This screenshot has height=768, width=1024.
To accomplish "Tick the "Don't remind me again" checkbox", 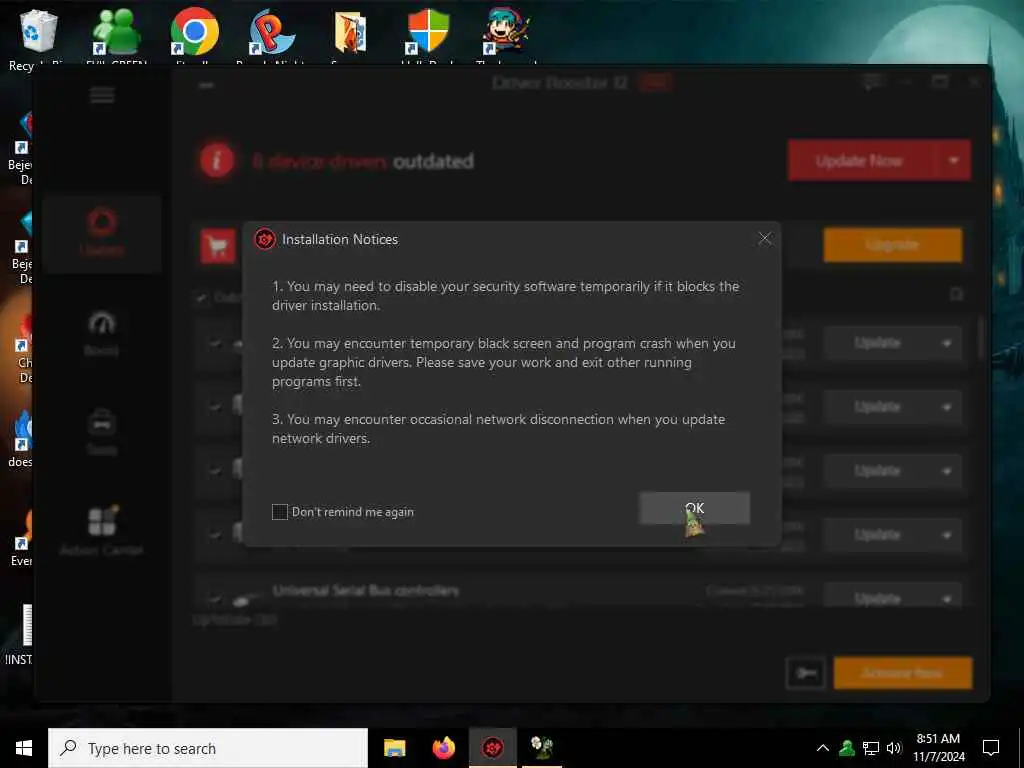I will click(280, 512).
